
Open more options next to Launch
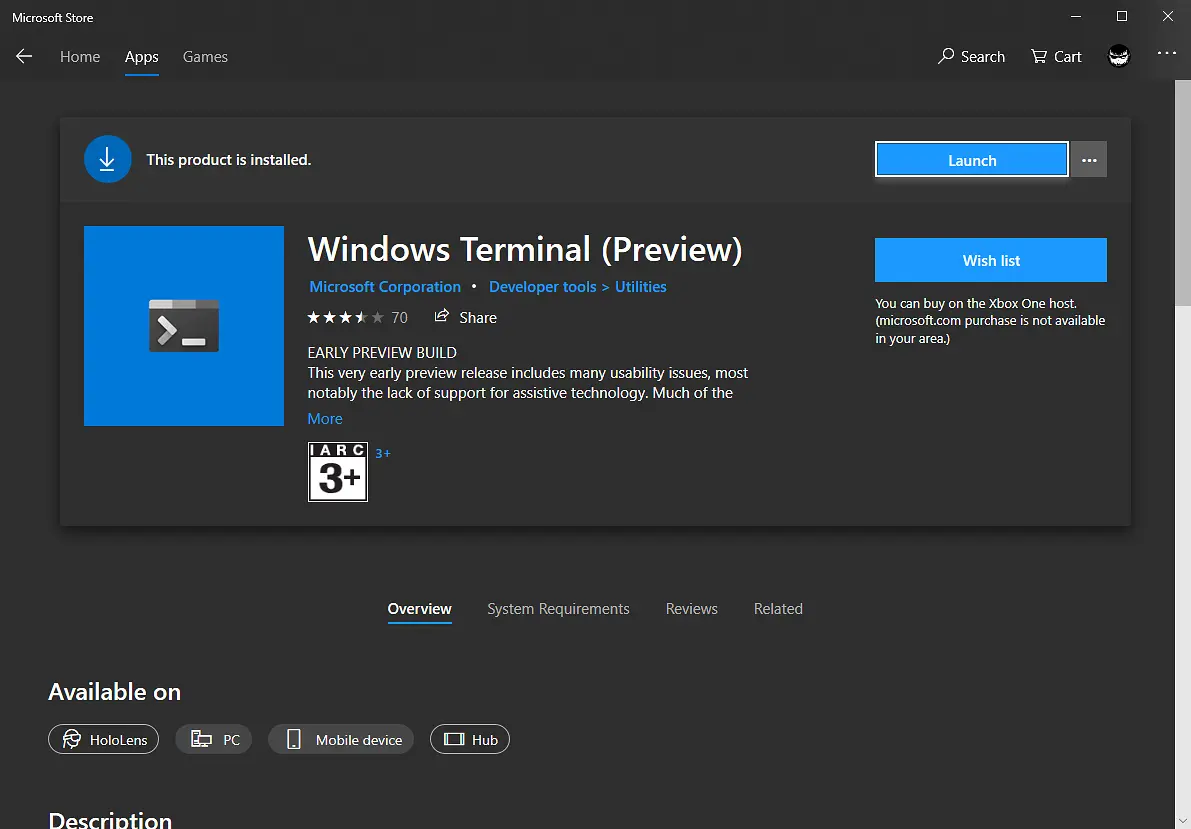tap(1088, 159)
